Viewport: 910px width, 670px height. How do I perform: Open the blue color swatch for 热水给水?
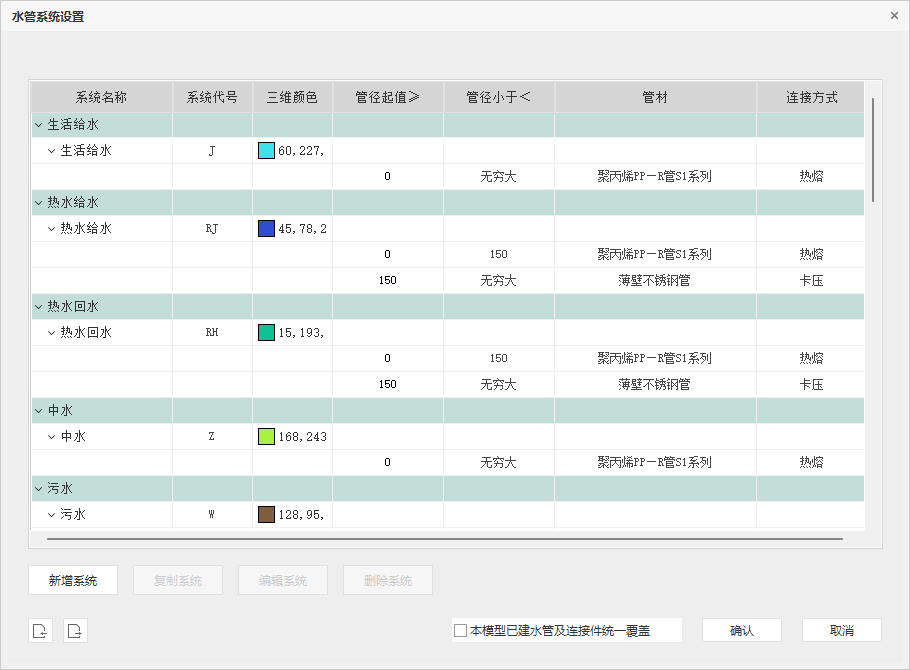pyautogui.click(x=266, y=229)
